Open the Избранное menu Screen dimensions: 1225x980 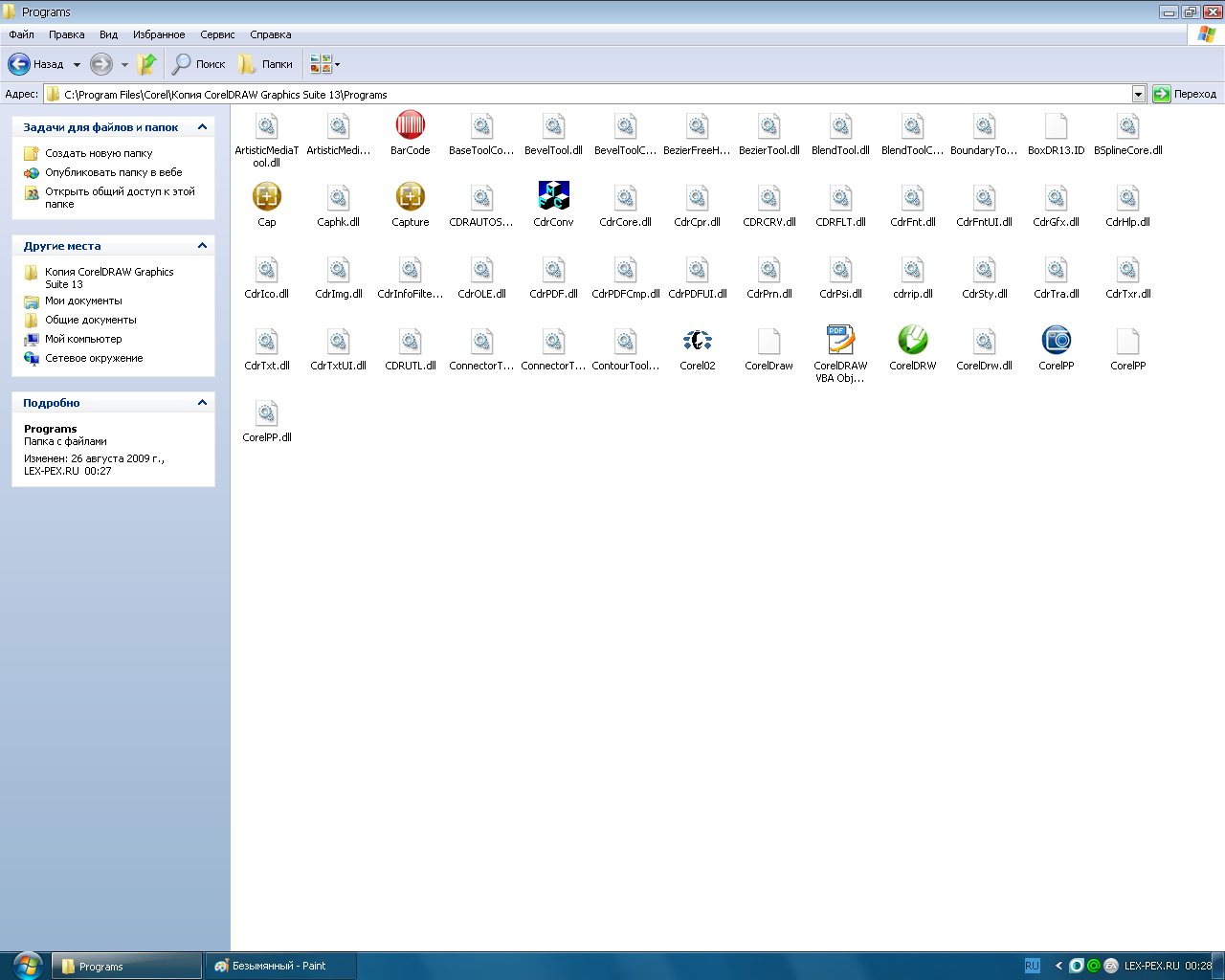click(x=159, y=34)
